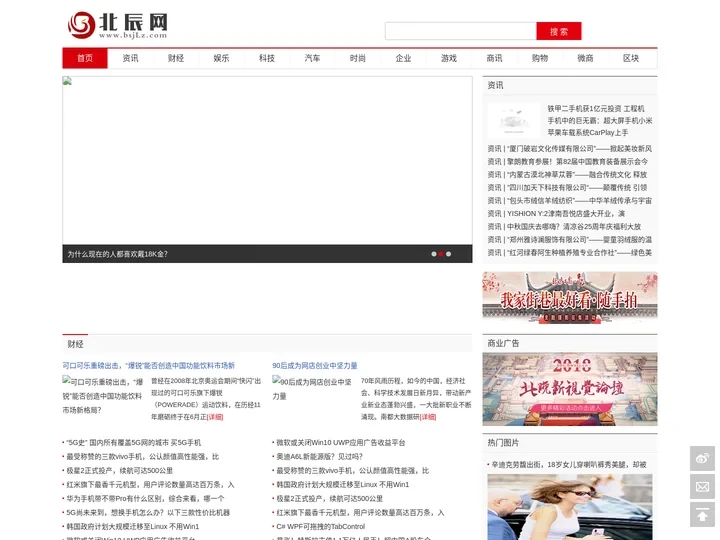Open 韩国政府计划大规模迁移至Linux in right column
The image size is (720, 540).
coord(342,484)
